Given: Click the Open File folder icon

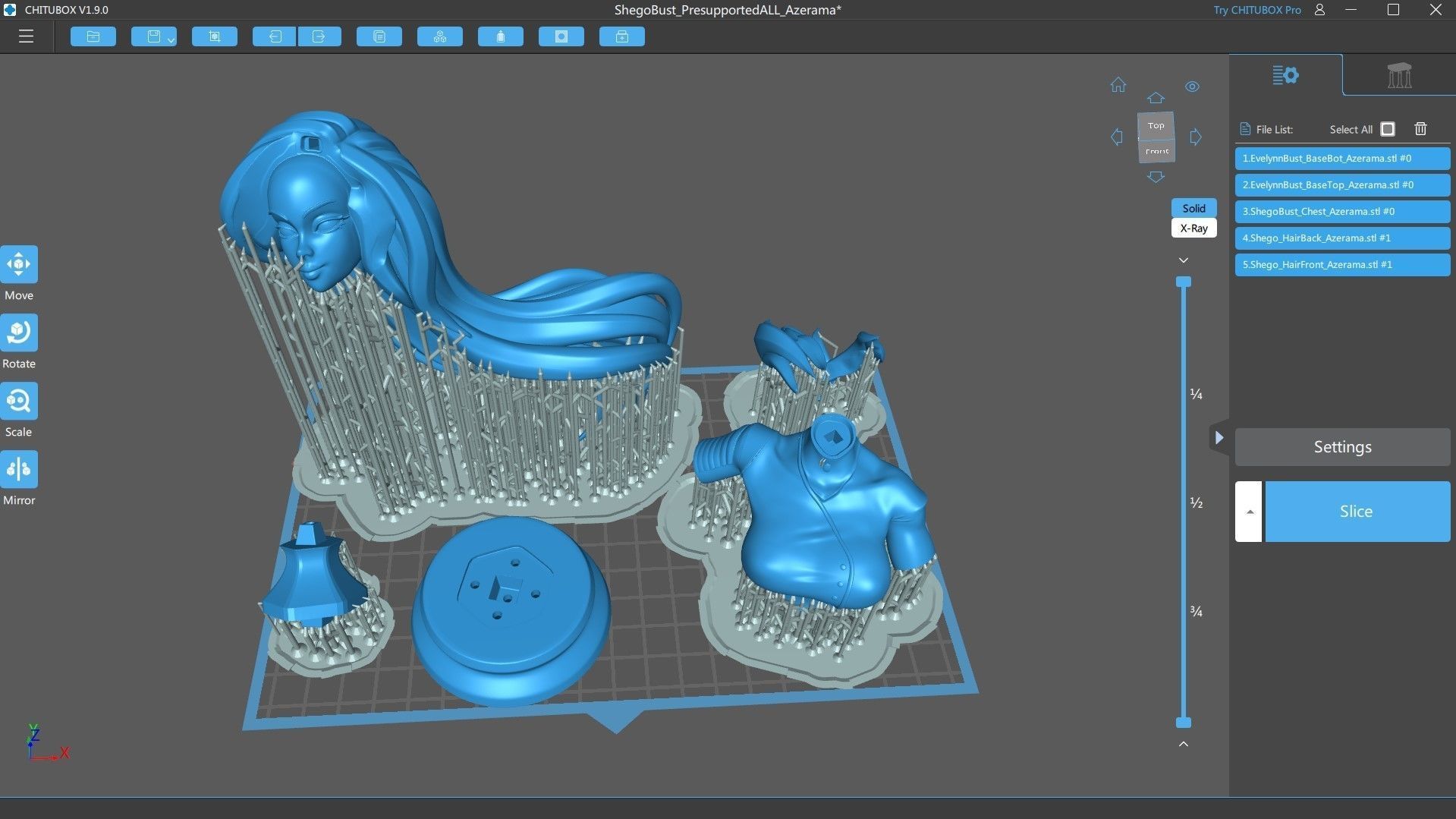Looking at the screenshot, I should [x=93, y=36].
